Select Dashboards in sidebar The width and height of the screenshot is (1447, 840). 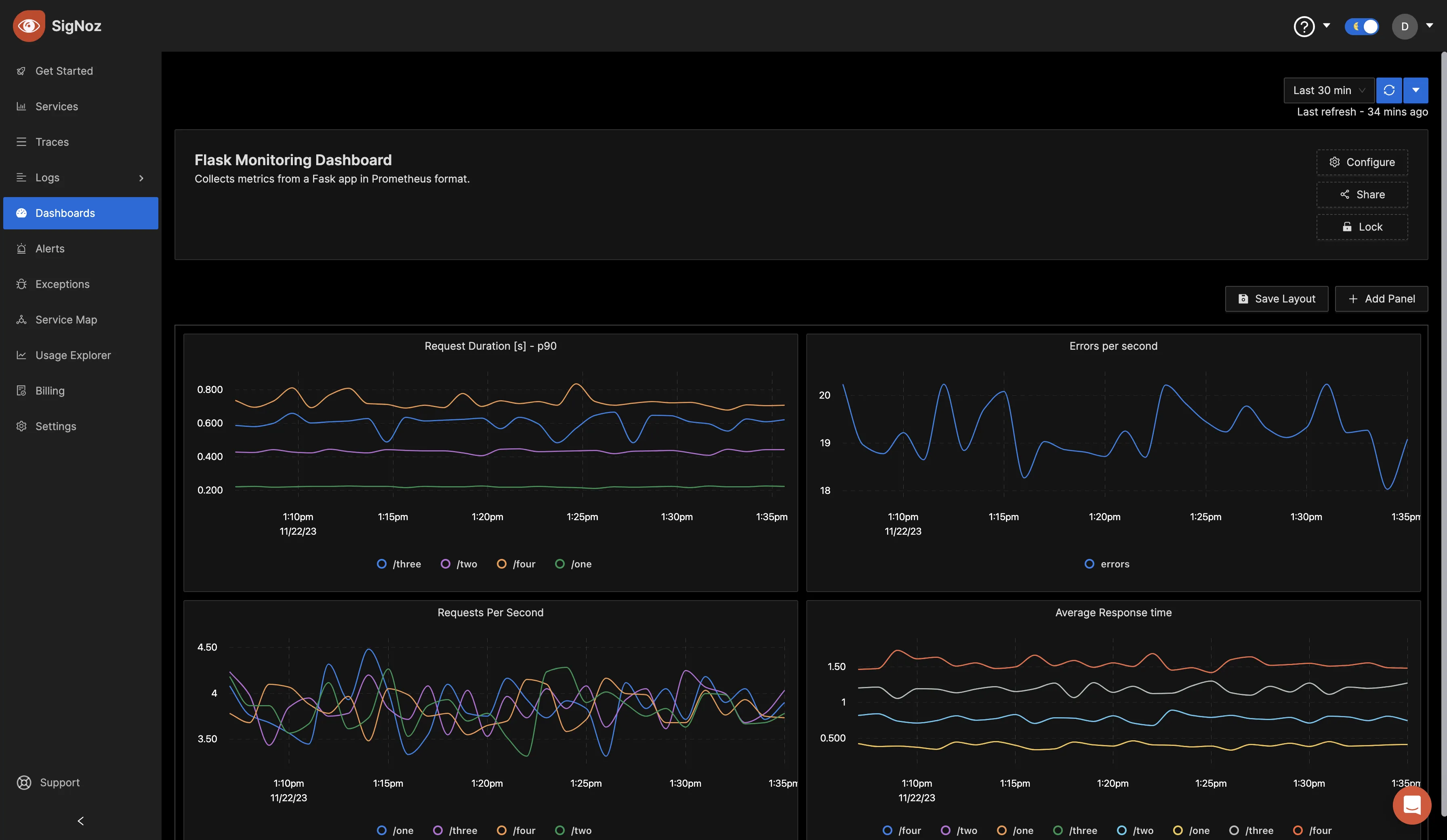(x=80, y=213)
